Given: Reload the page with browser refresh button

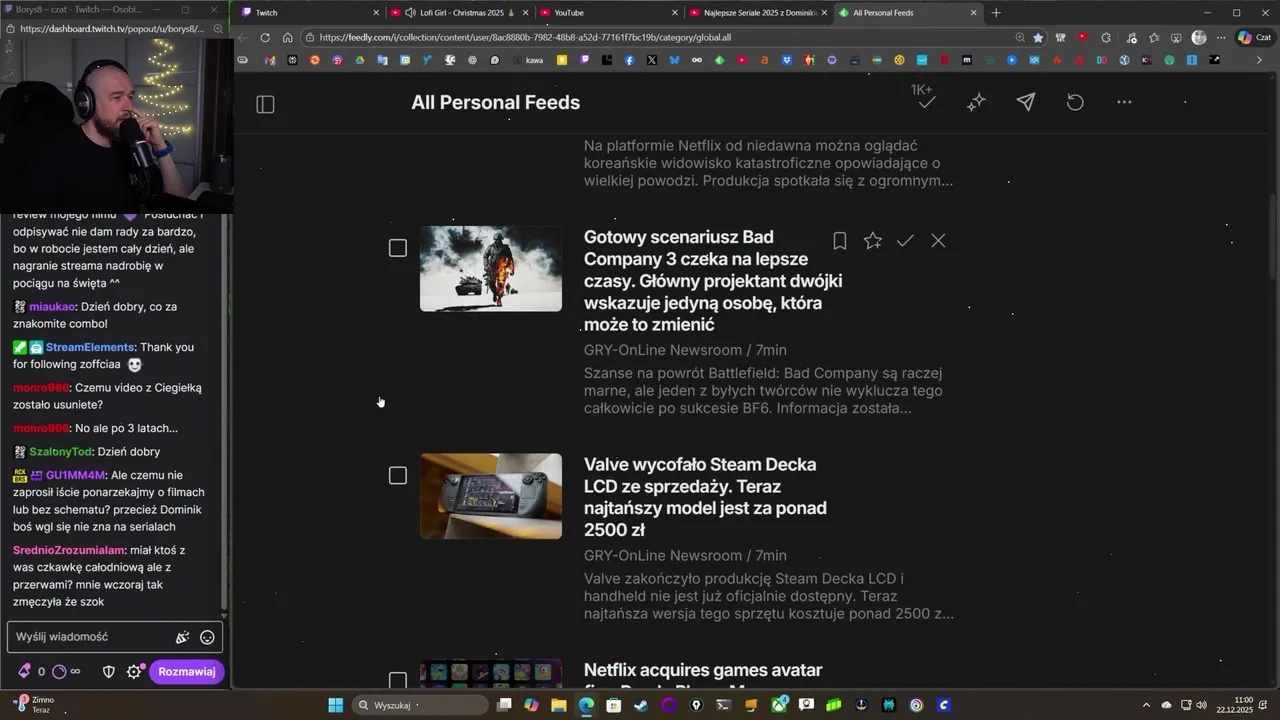Looking at the screenshot, I should [265, 37].
